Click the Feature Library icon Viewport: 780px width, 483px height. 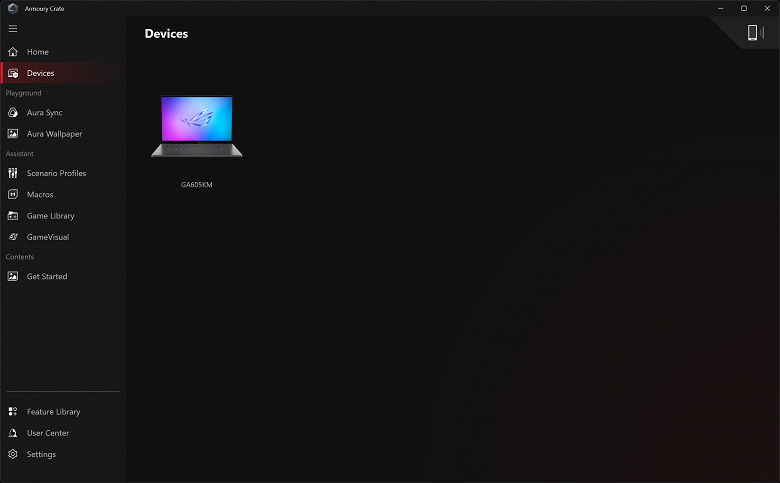(13, 412)
